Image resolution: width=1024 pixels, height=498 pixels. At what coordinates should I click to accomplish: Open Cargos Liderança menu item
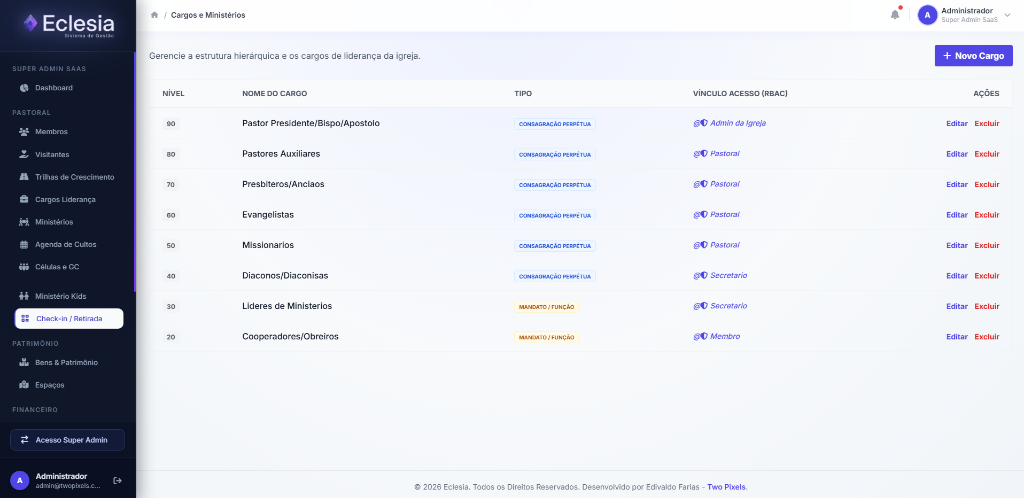[65, 200]
